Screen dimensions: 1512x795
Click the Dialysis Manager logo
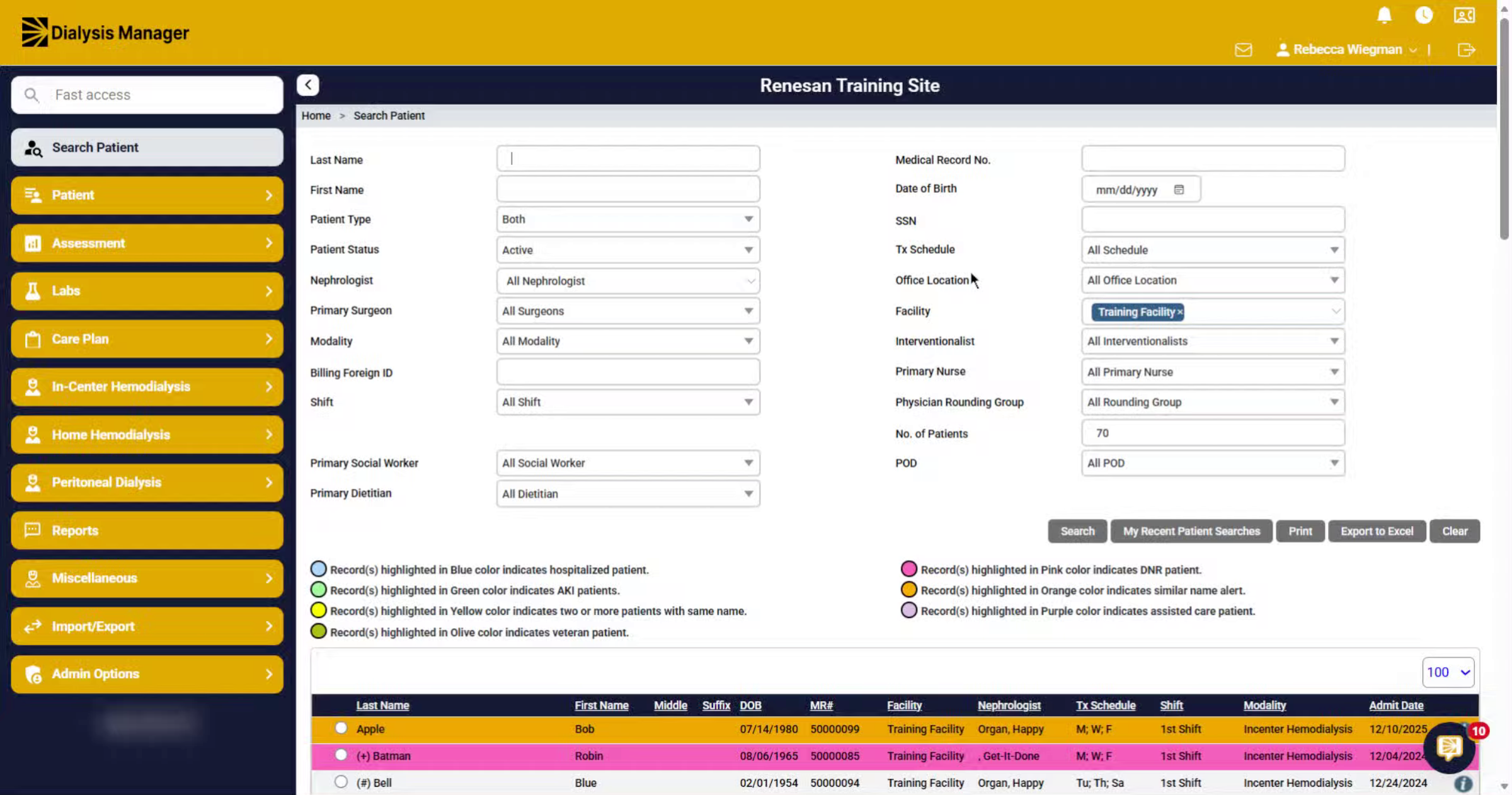(x=105, y=32)
